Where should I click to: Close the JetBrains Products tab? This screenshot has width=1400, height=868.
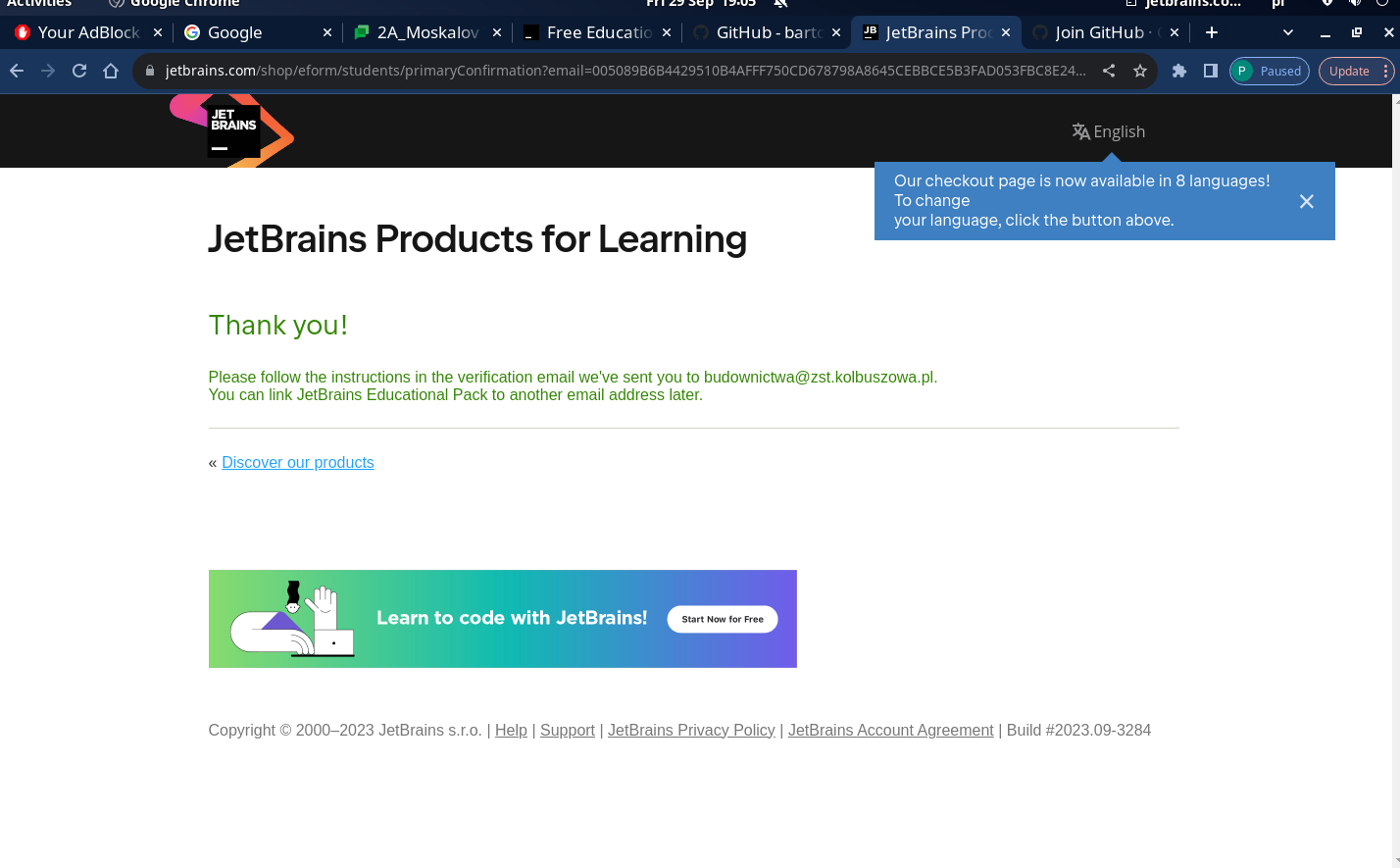[1006, 32]
